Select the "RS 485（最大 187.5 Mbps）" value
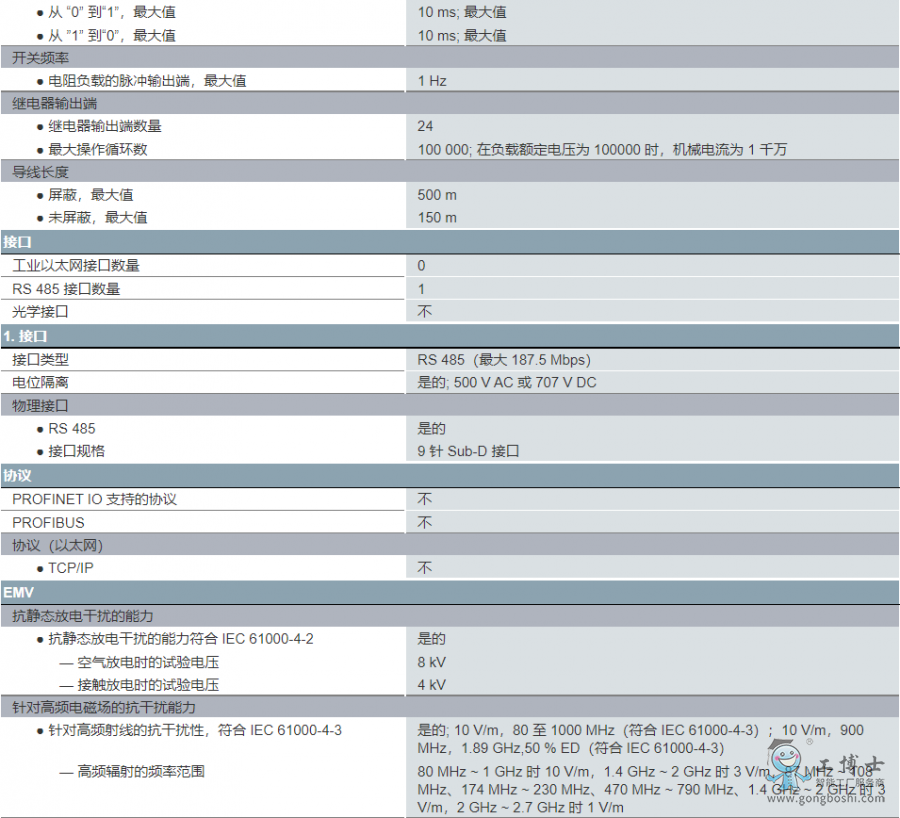This screenshot has width=900, height=818. click(503, 359)
